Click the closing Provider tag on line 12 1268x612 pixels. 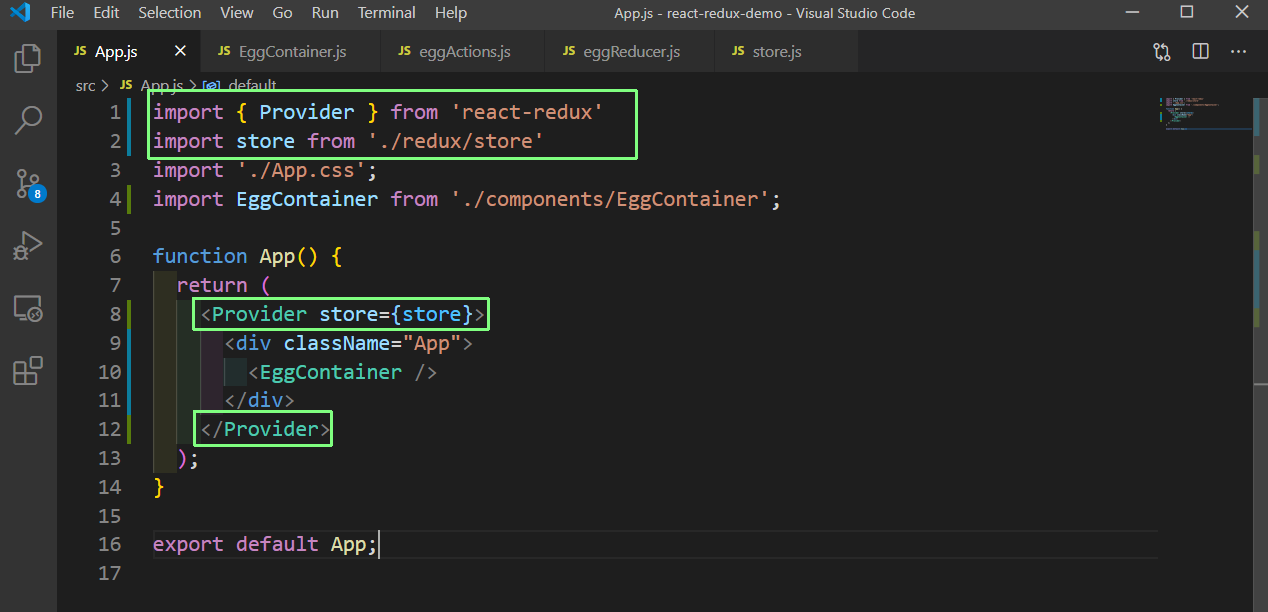(265, 429)
